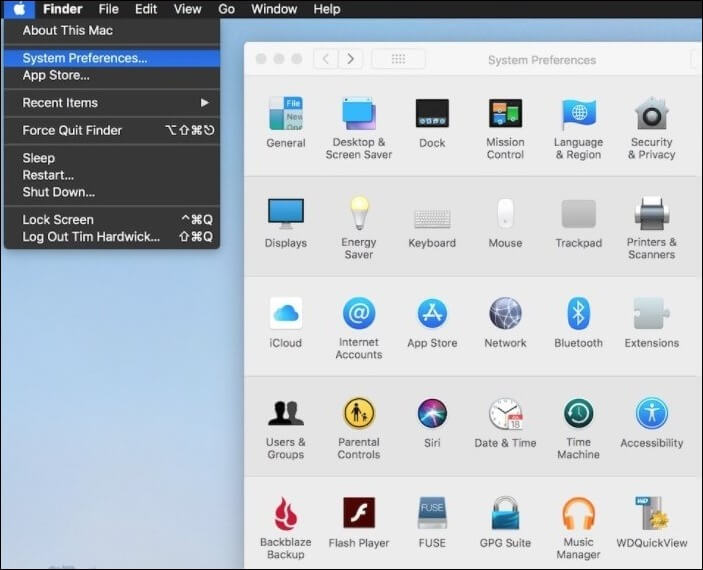Choose App Store… from Apple menu
703x570 pixels.
(112, 75)
